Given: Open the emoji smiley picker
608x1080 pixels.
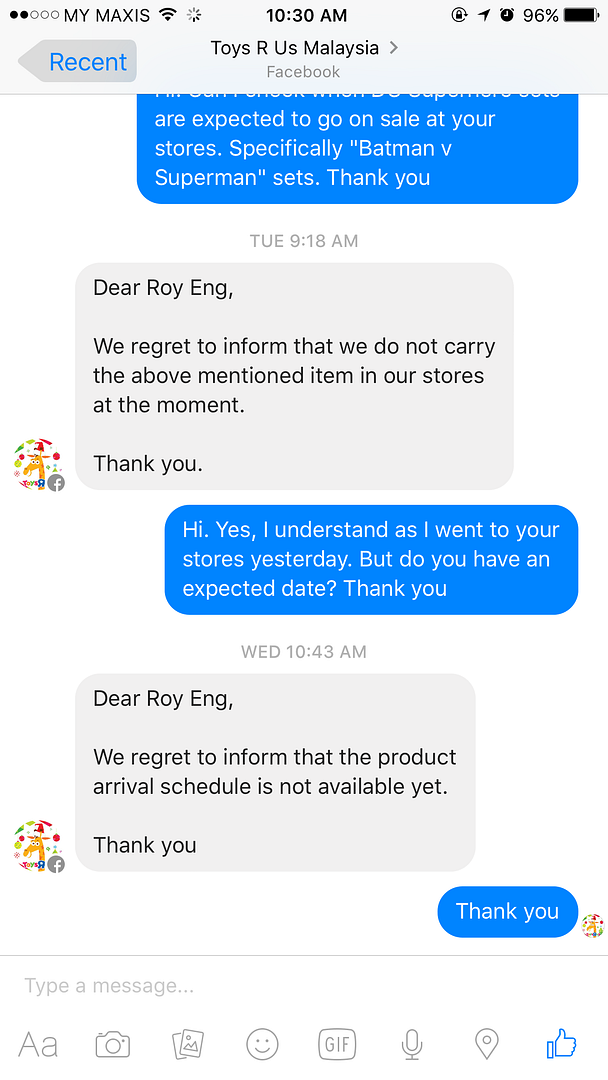Looking at the screenshot, I should click(263, 1045).
